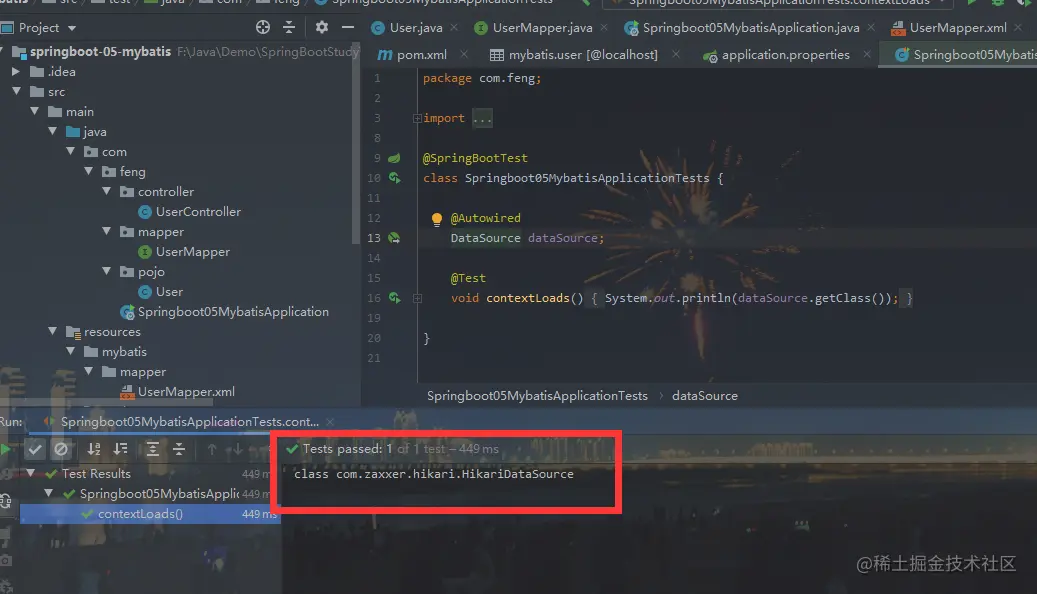Switch to the pom.xml tab

[x=421, y=54]
